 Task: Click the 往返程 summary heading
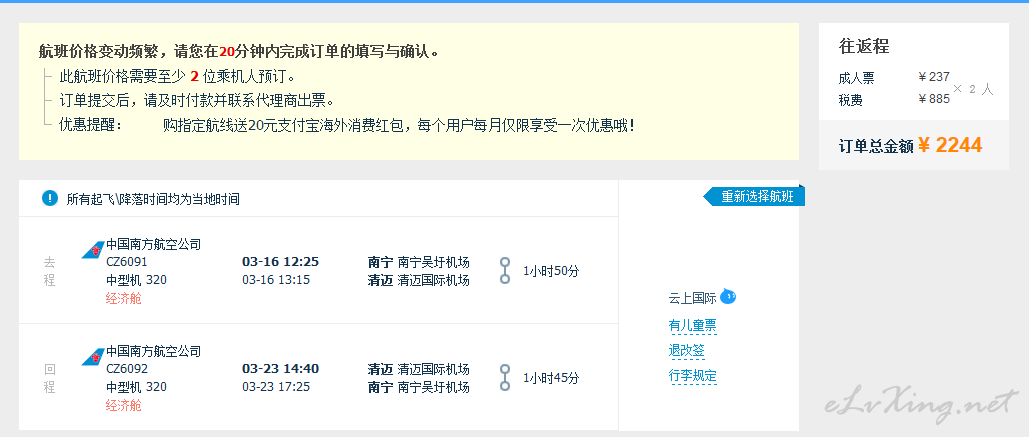click(x=864, y=47)
